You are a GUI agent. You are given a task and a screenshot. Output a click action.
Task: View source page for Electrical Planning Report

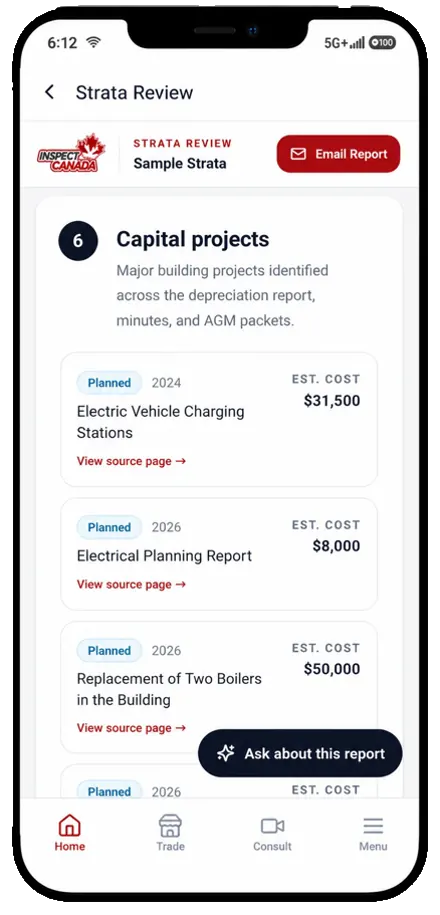131,584
